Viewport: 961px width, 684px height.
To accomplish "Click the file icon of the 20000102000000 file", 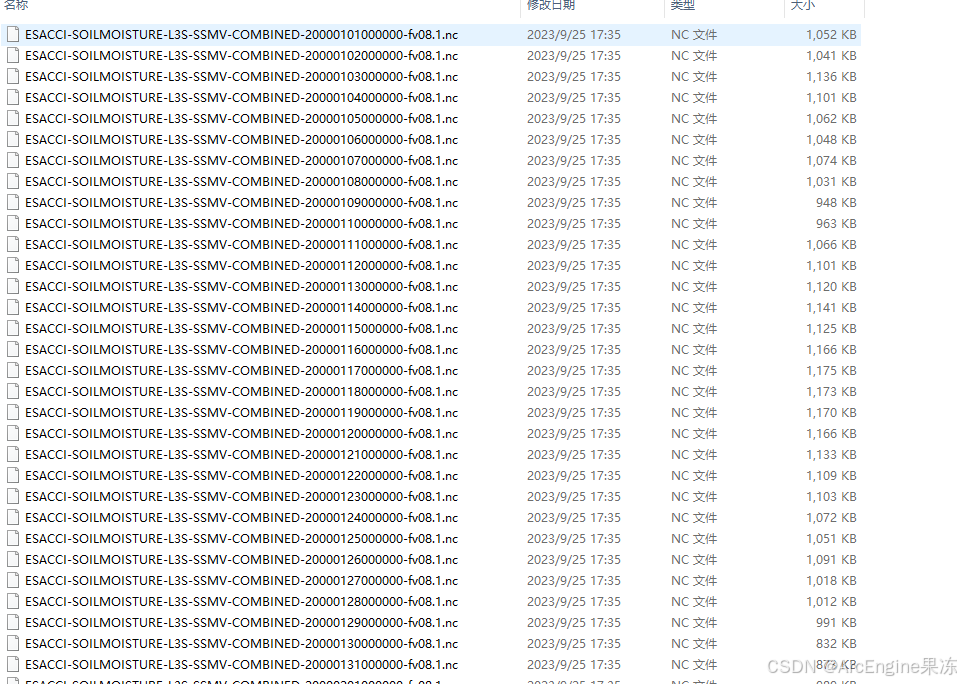I will coord(13,56).
